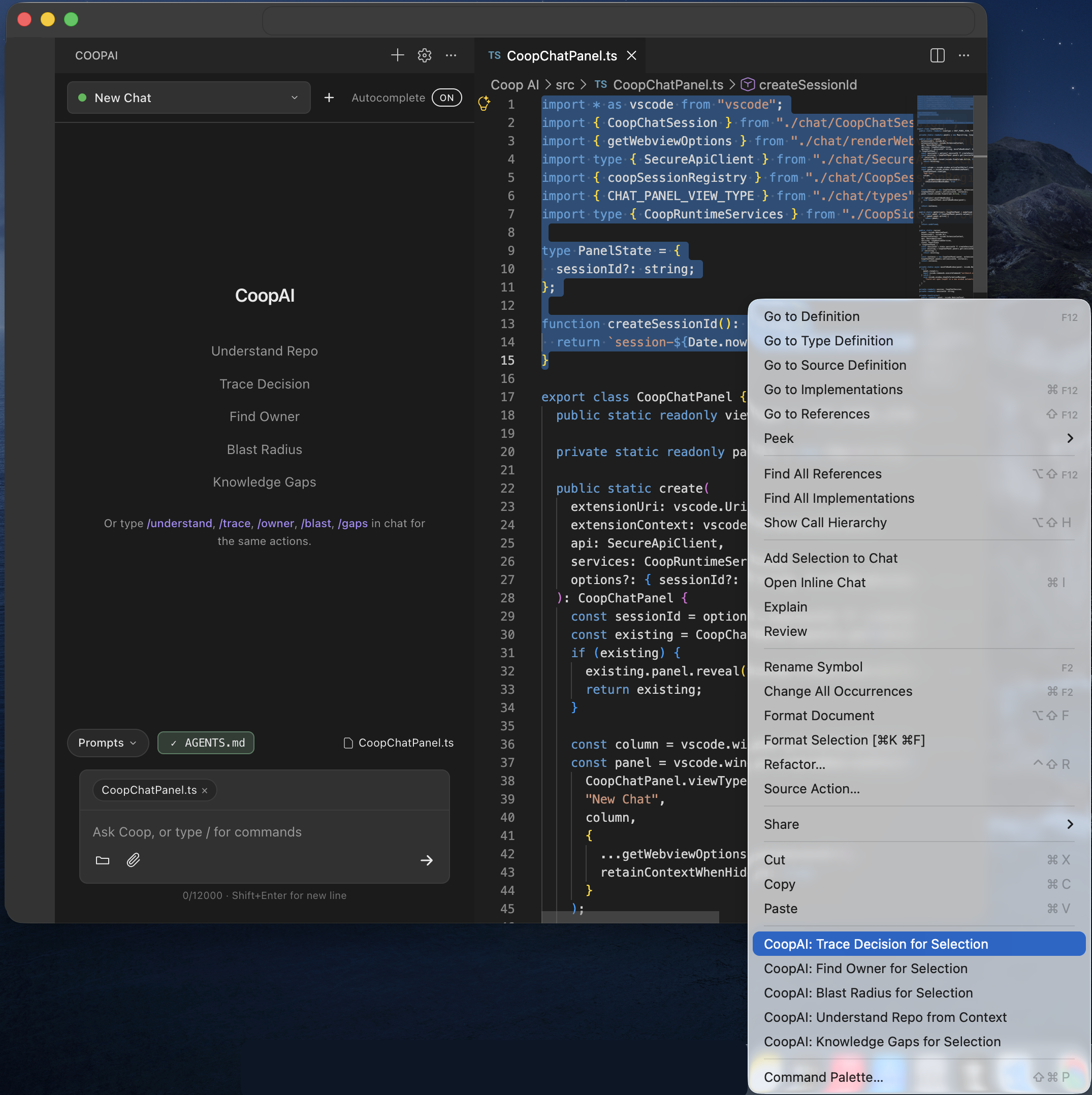Click the createSessionId symbol icon in the breadcrumb
Viewport: 1092px width, 1095px height.
coord(748,84)
